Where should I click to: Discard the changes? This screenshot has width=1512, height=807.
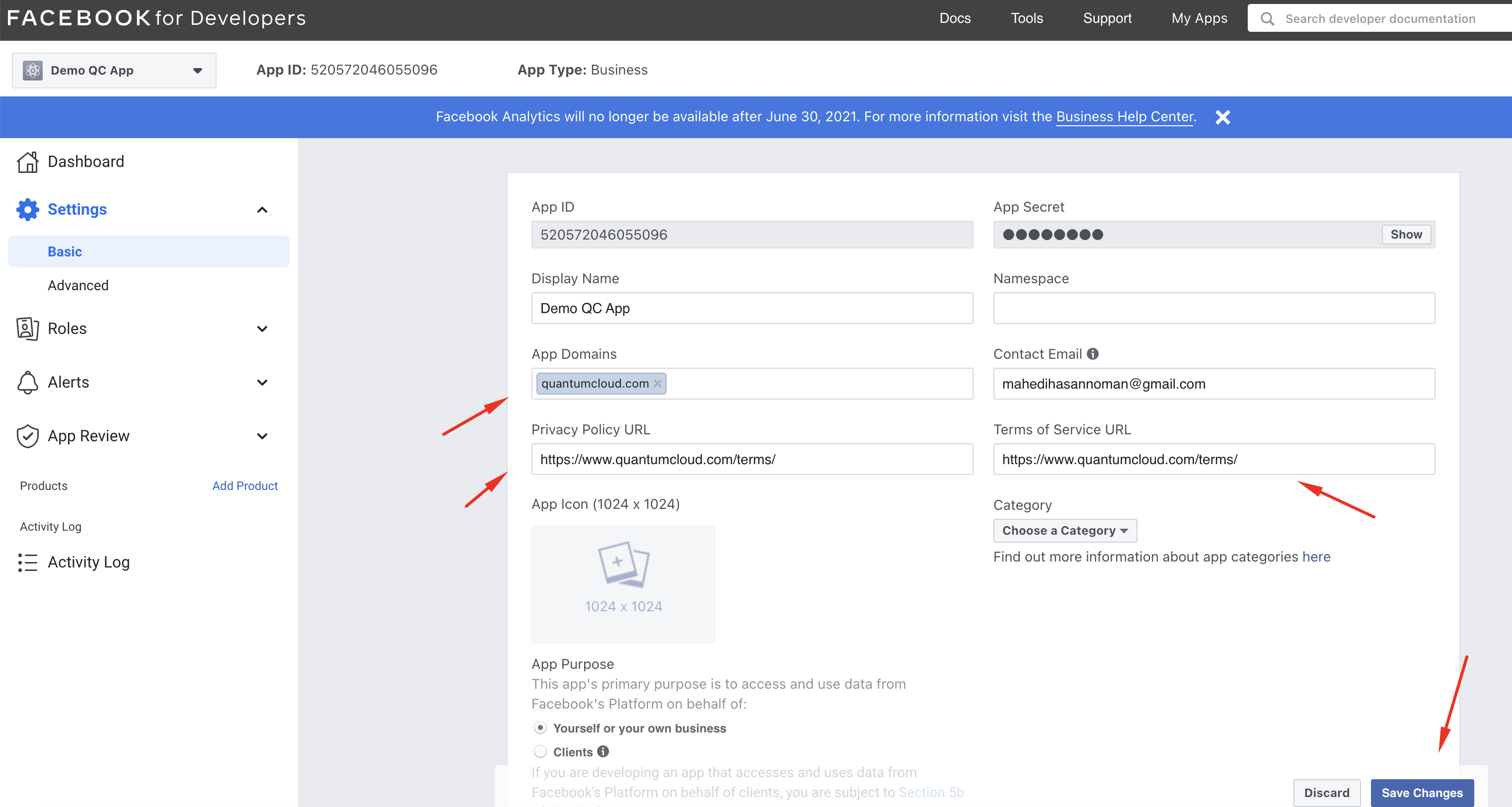(x=1327, y=793)
